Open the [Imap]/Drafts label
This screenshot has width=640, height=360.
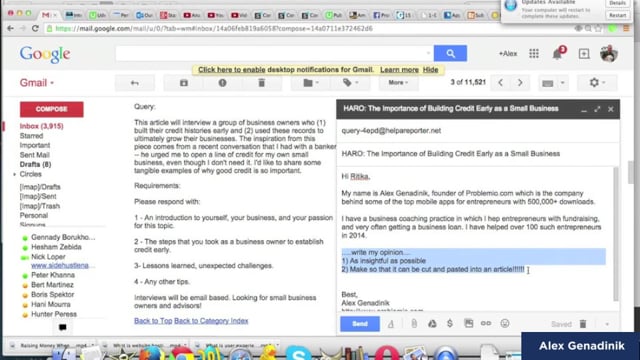click(x=40, y=187)
